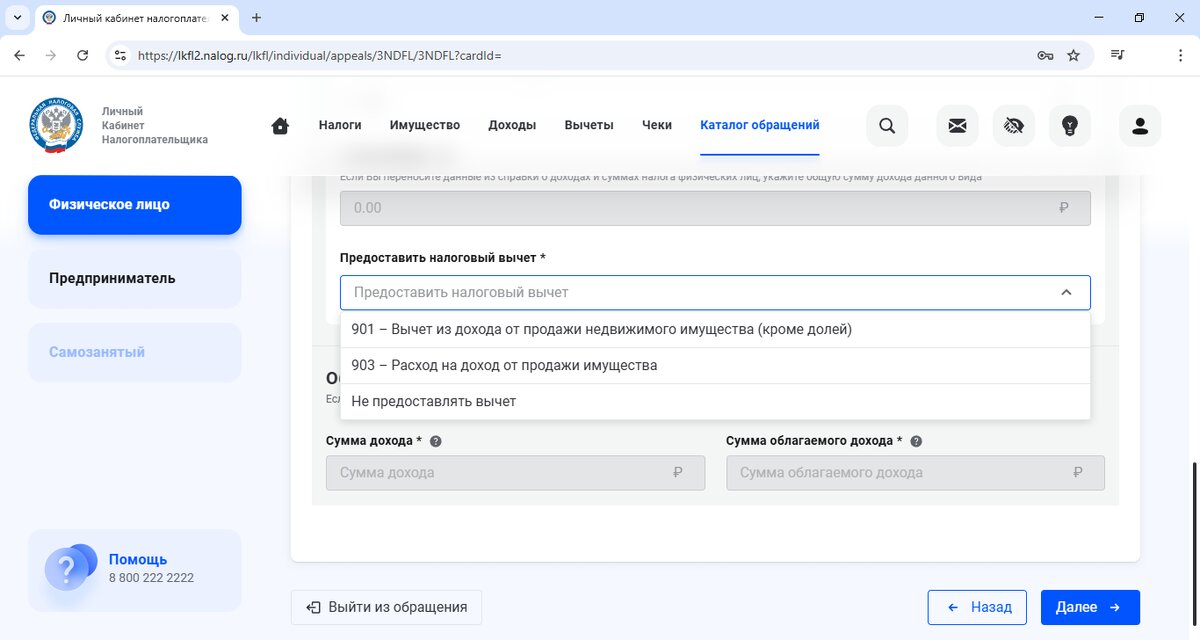Open the Чеки menu
This screenshot has width=1200, height=640.
pos(657,125)
